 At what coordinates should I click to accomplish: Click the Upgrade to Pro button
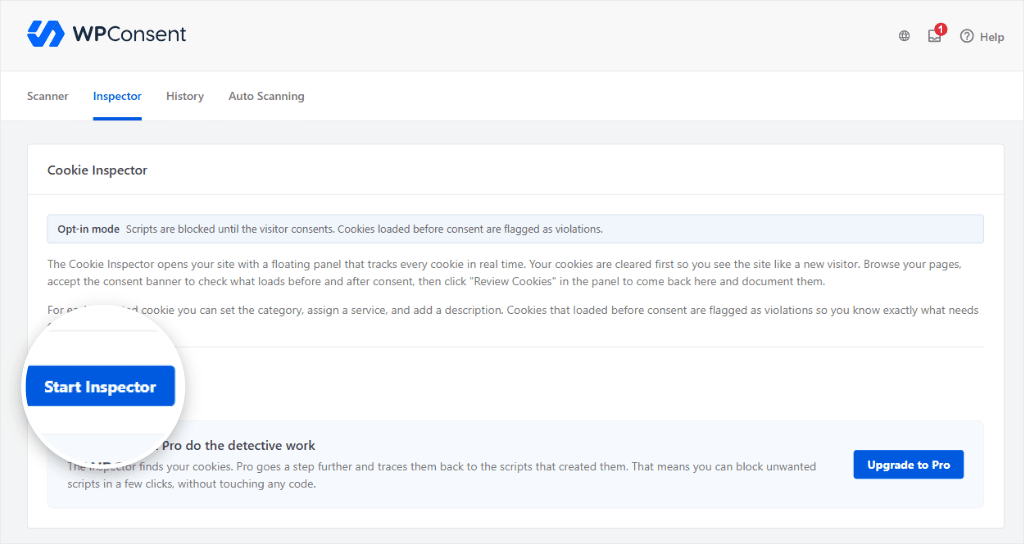(x=908, y=464)
